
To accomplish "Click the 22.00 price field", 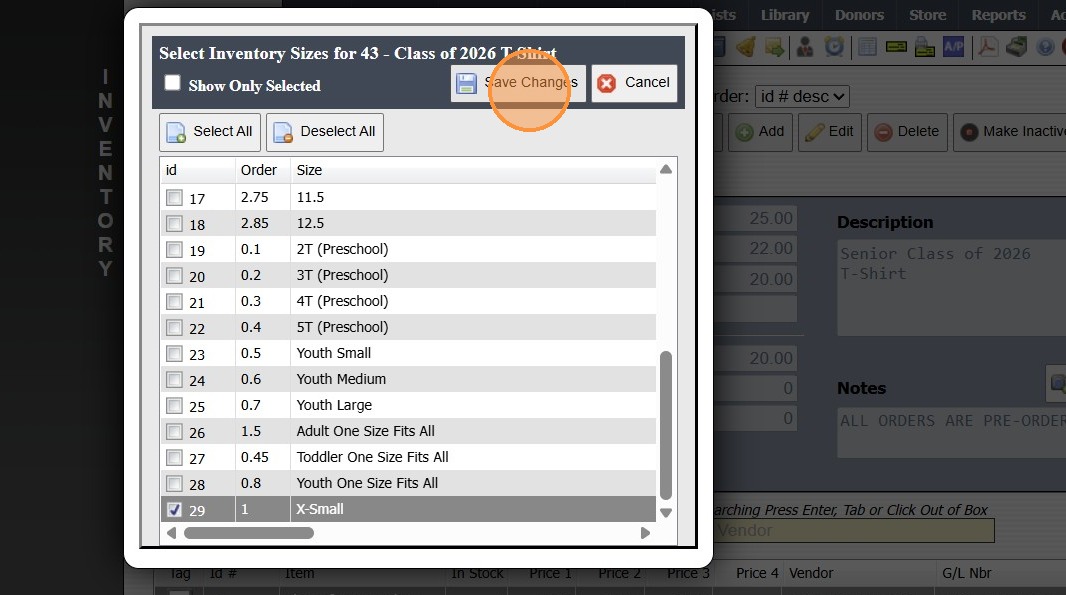I will (x=755, y=248).
